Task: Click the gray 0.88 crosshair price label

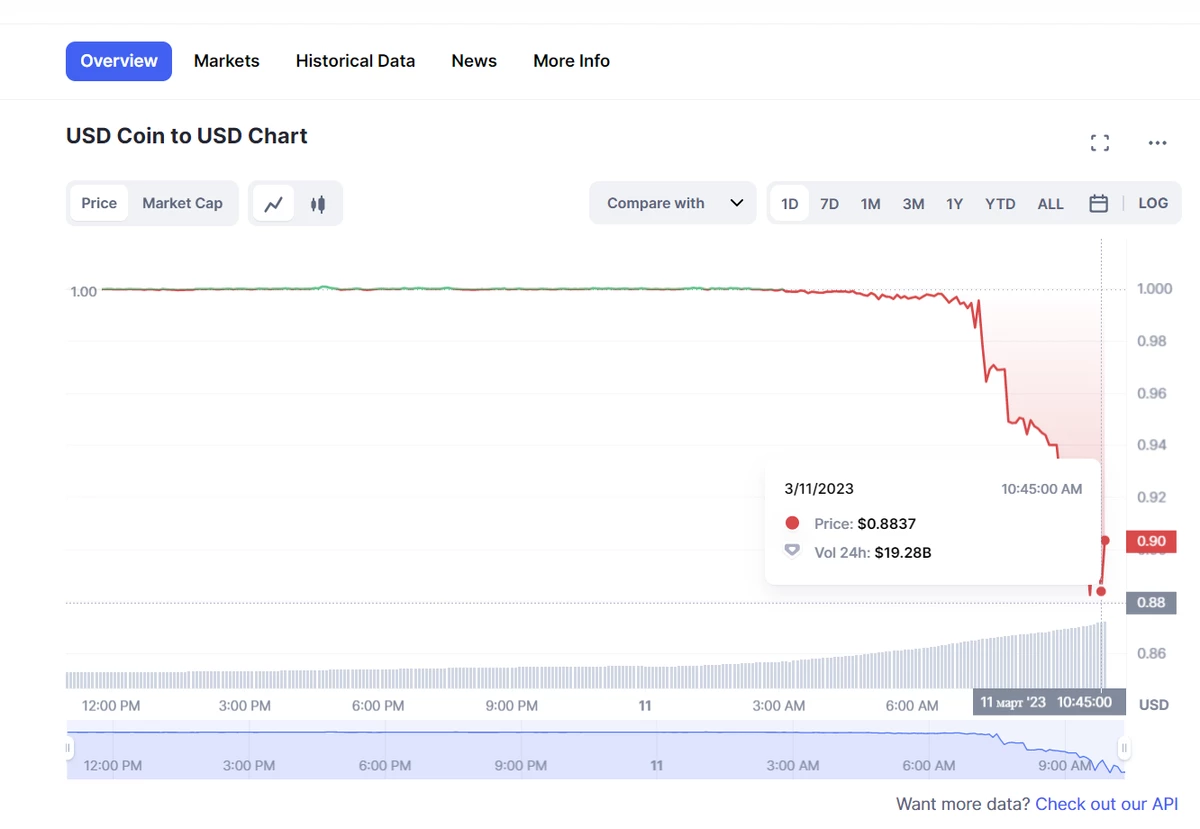Action: tap(1151, 602)
